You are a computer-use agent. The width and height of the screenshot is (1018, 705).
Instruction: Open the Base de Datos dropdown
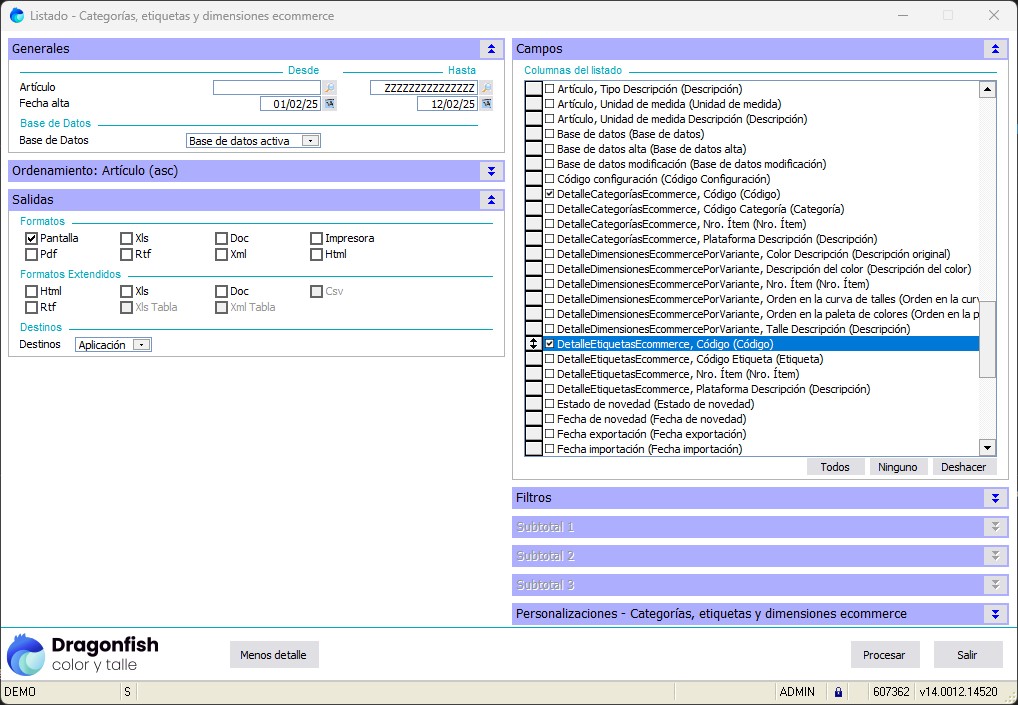[x=311, y=141]
